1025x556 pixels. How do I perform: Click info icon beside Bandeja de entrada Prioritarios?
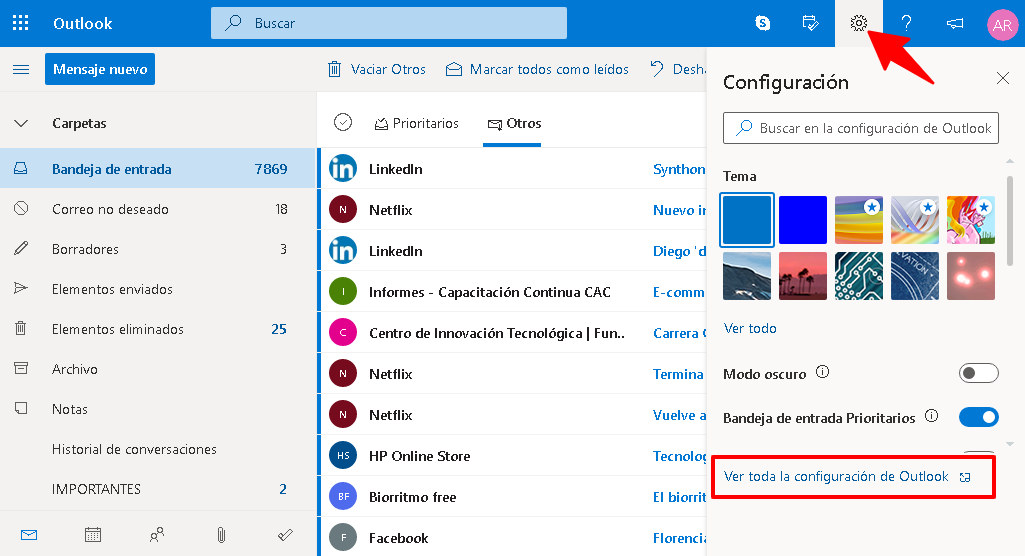point(932,416)
